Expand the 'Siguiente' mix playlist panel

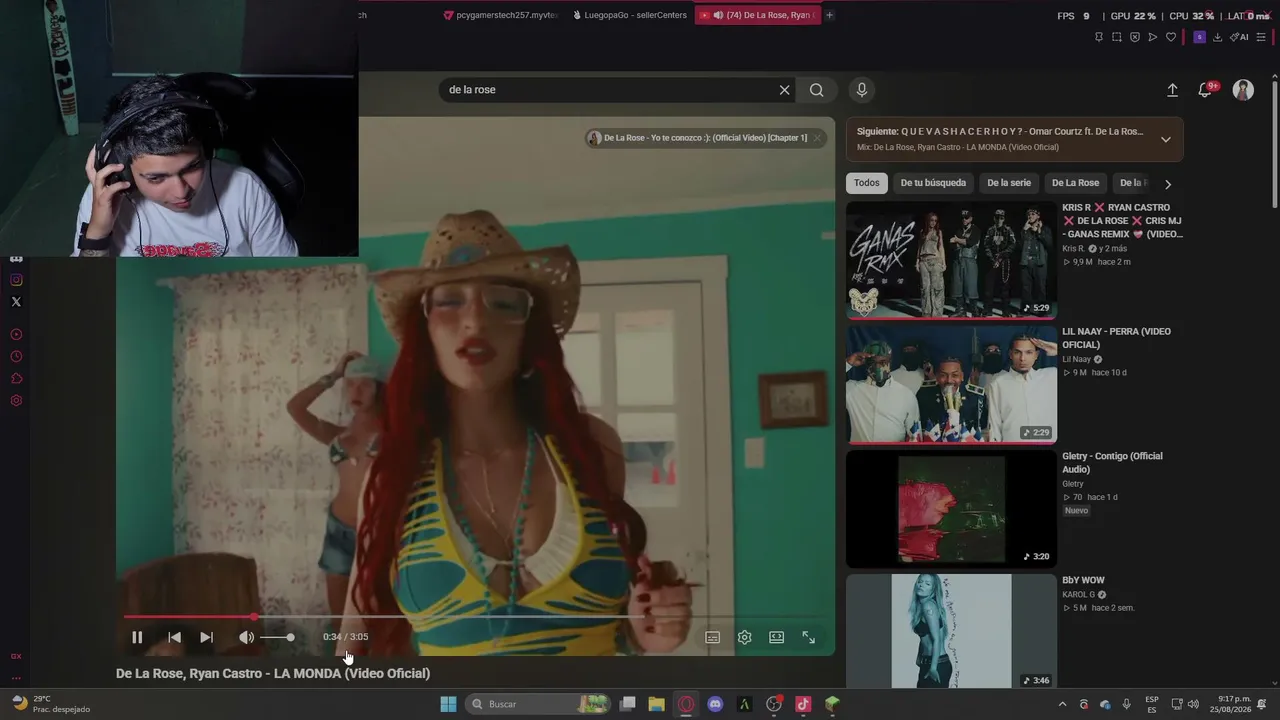[x=1165, y=139]
